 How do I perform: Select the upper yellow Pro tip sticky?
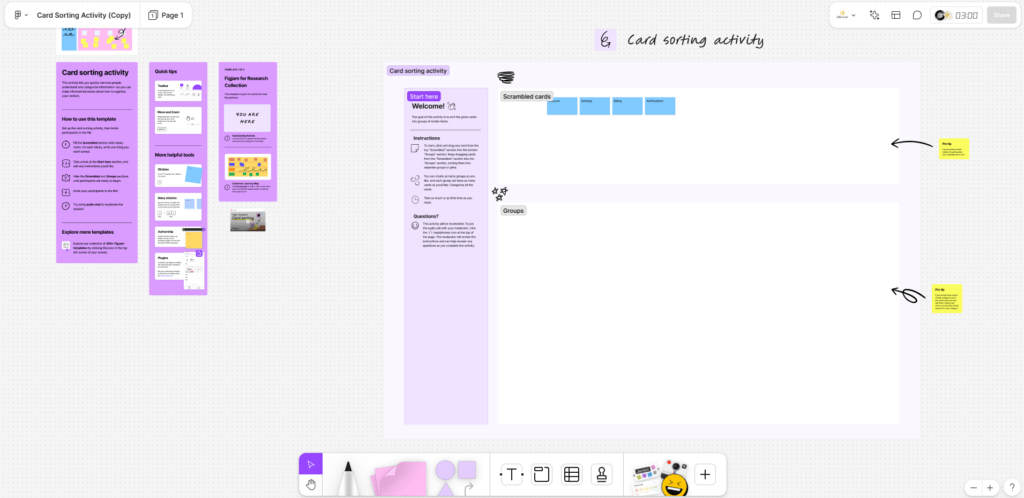953,149
